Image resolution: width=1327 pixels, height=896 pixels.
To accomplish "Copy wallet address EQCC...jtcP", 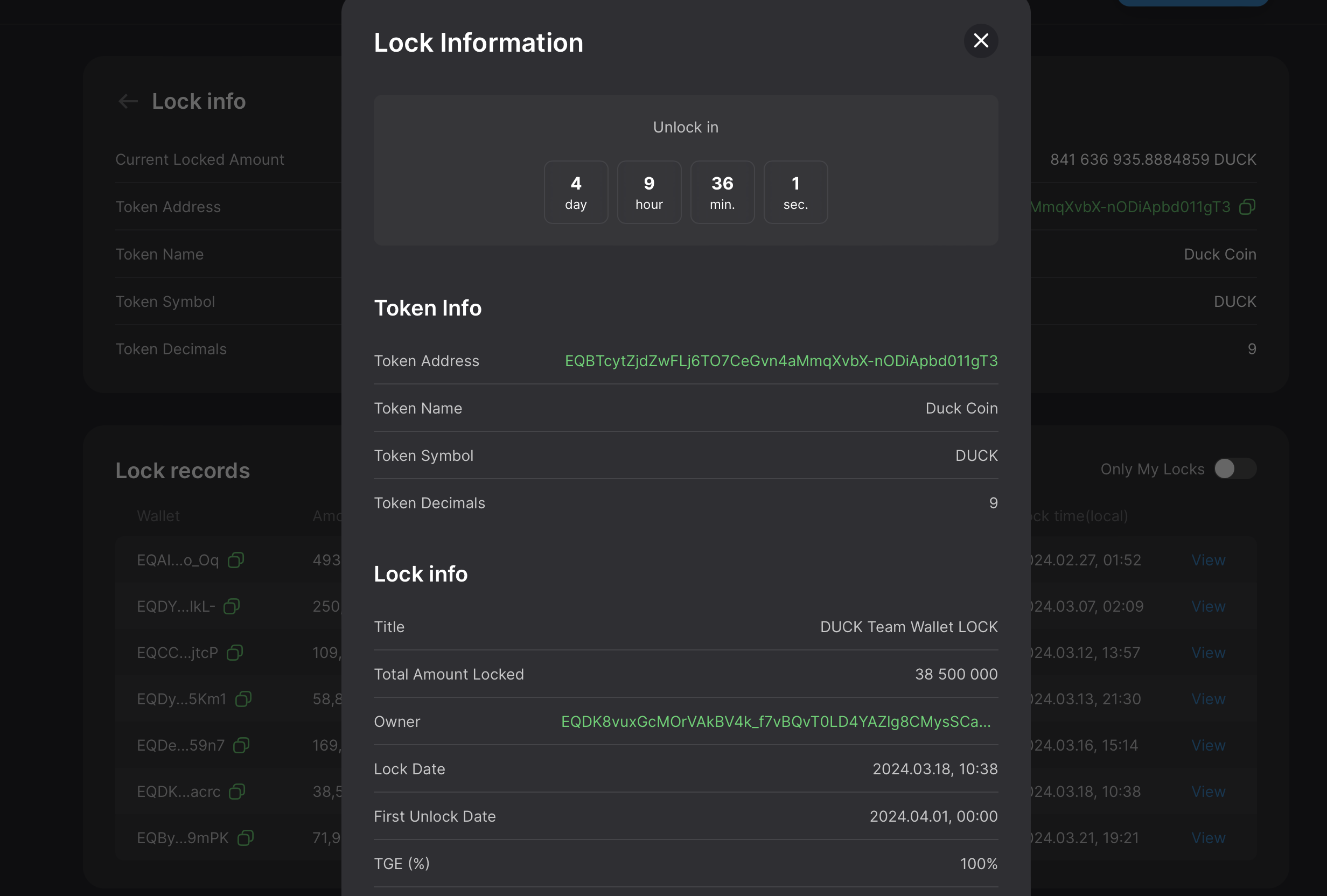I will [x=235, y=653].
